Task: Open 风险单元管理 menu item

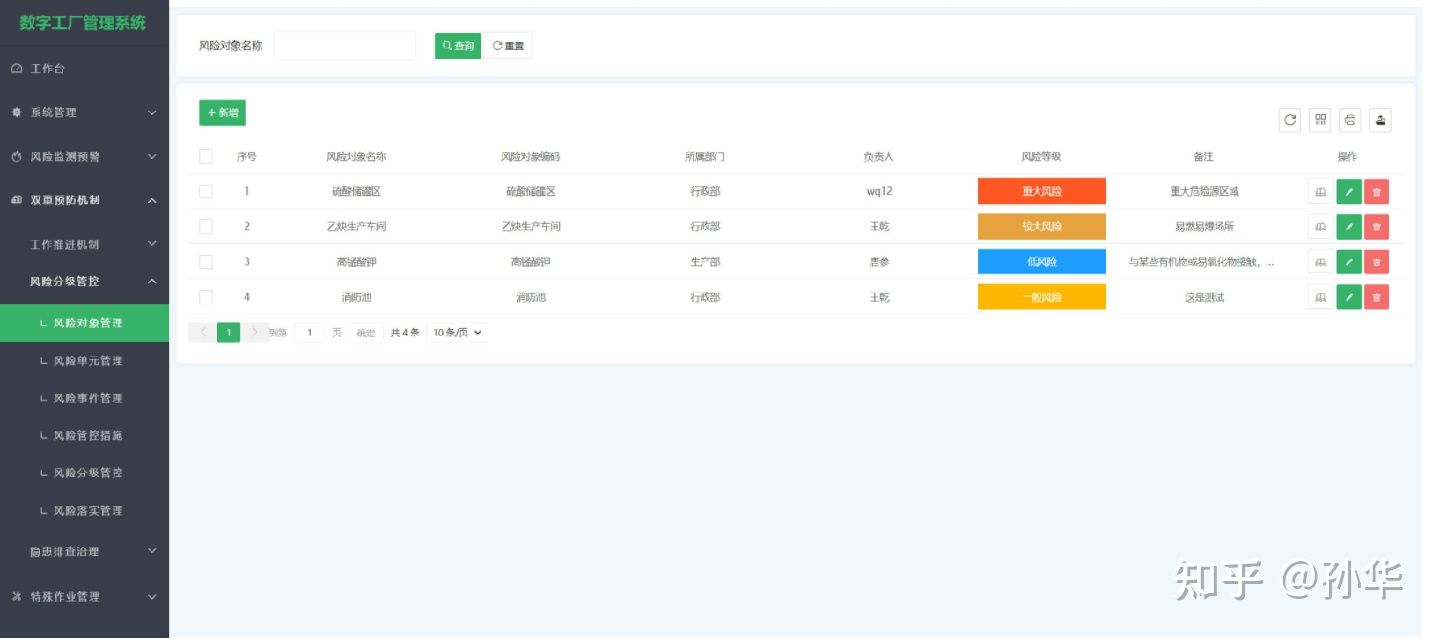Action: click(x=84, y=360)
